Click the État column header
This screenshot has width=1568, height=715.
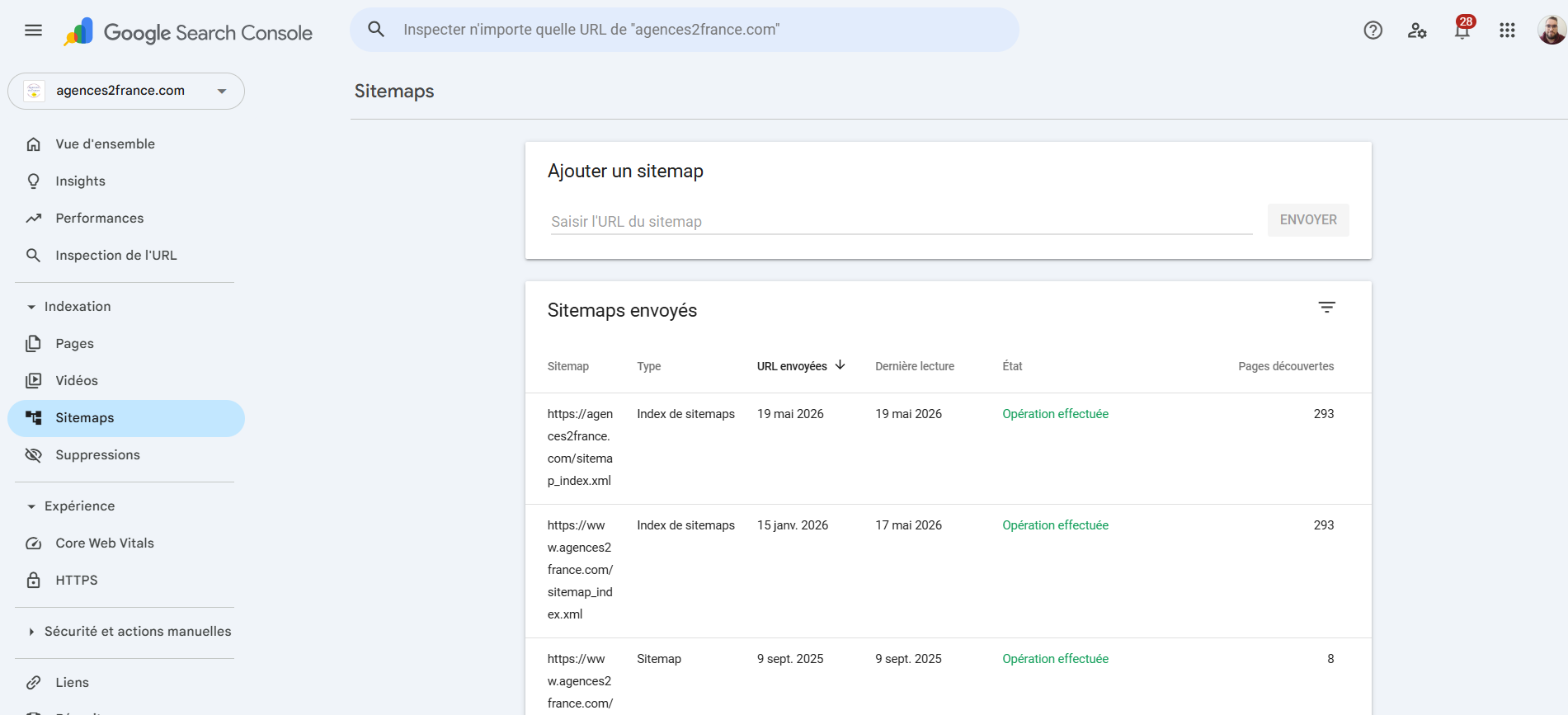click(1012, 366)
